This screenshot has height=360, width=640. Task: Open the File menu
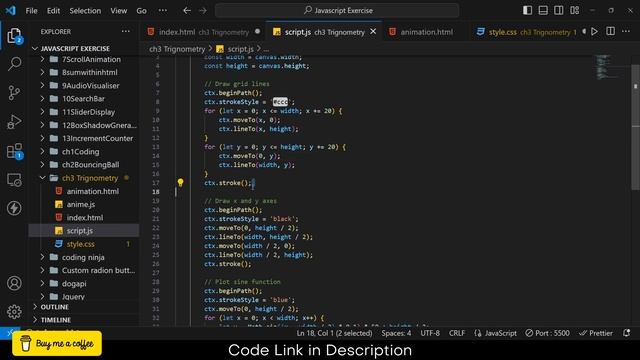click(31, 11)
